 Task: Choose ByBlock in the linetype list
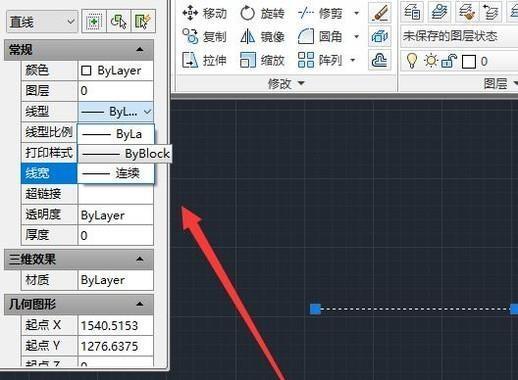(126, 154)
